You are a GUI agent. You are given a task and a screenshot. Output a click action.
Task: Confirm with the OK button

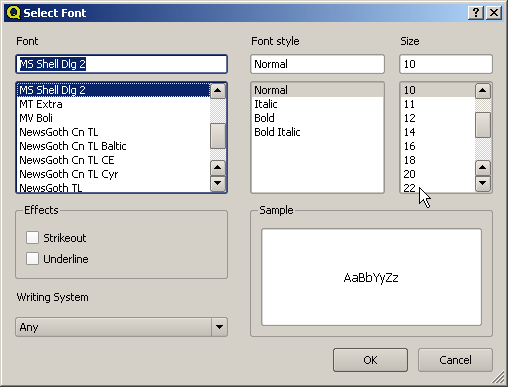370,360
